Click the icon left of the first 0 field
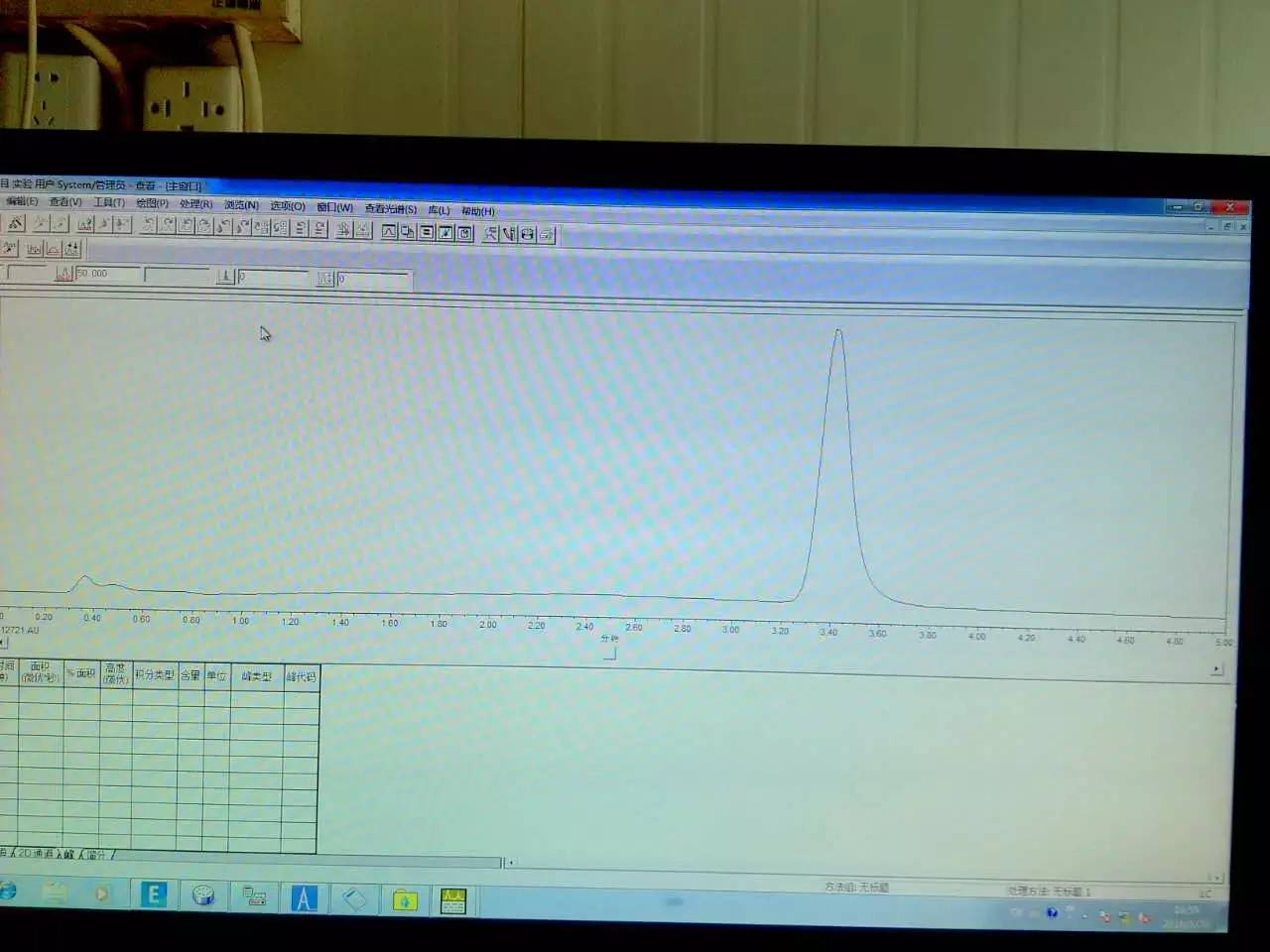1270x952 pixels. point(225,277)
